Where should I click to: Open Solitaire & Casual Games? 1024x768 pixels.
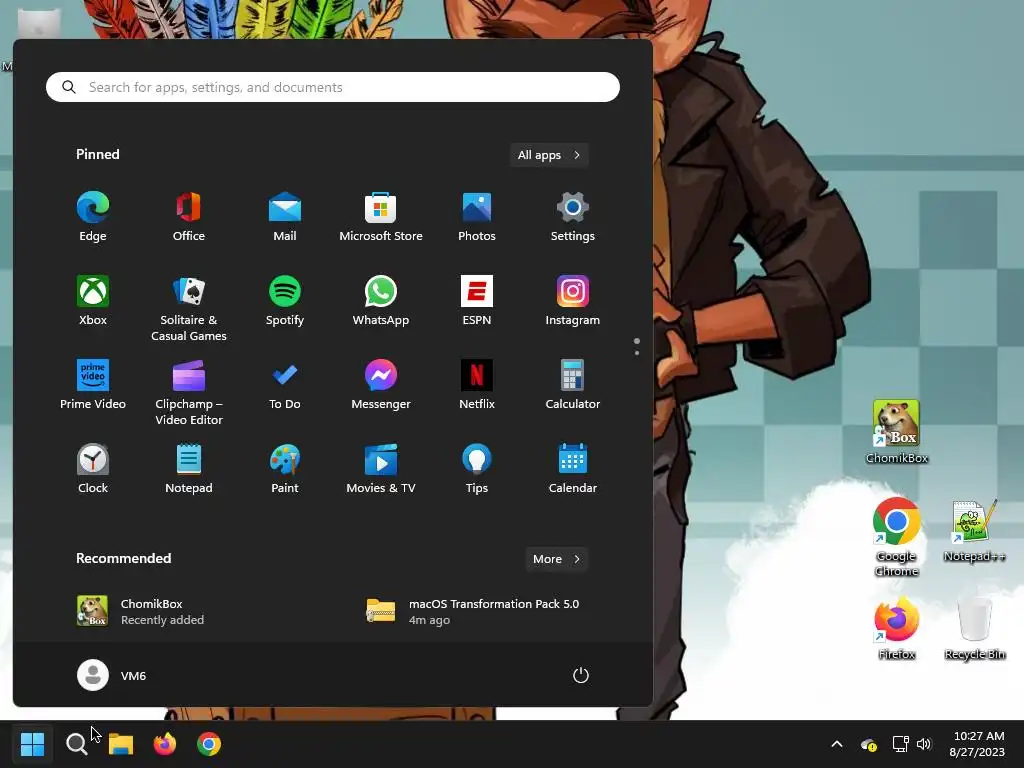[189, 308]
